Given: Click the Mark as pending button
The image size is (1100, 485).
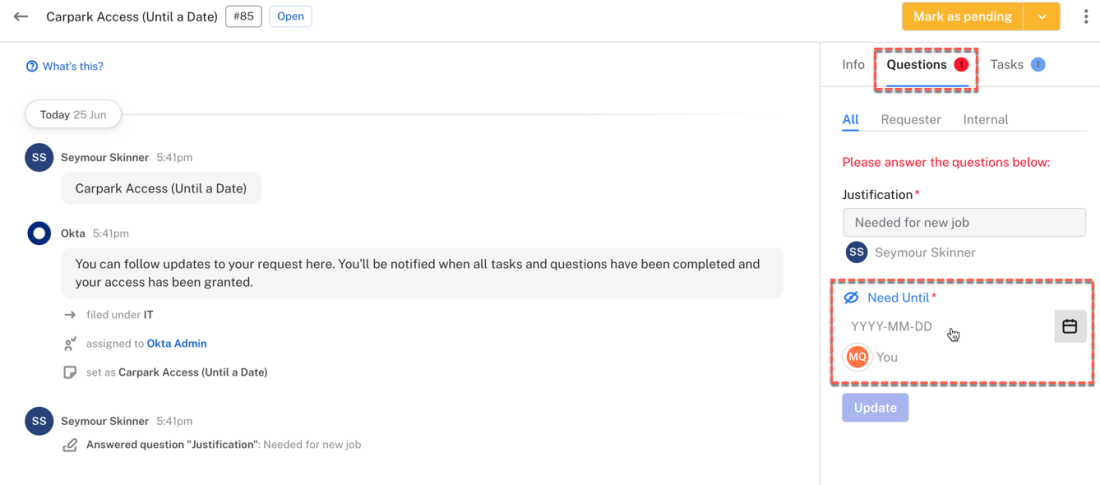Looking at the screenshot, I should click(962, 17).
